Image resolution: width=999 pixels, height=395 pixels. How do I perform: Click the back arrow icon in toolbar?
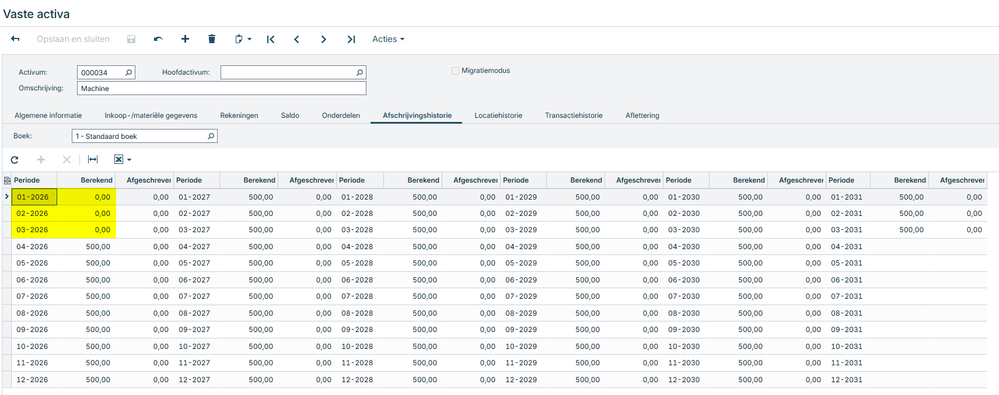pos(15,40)
